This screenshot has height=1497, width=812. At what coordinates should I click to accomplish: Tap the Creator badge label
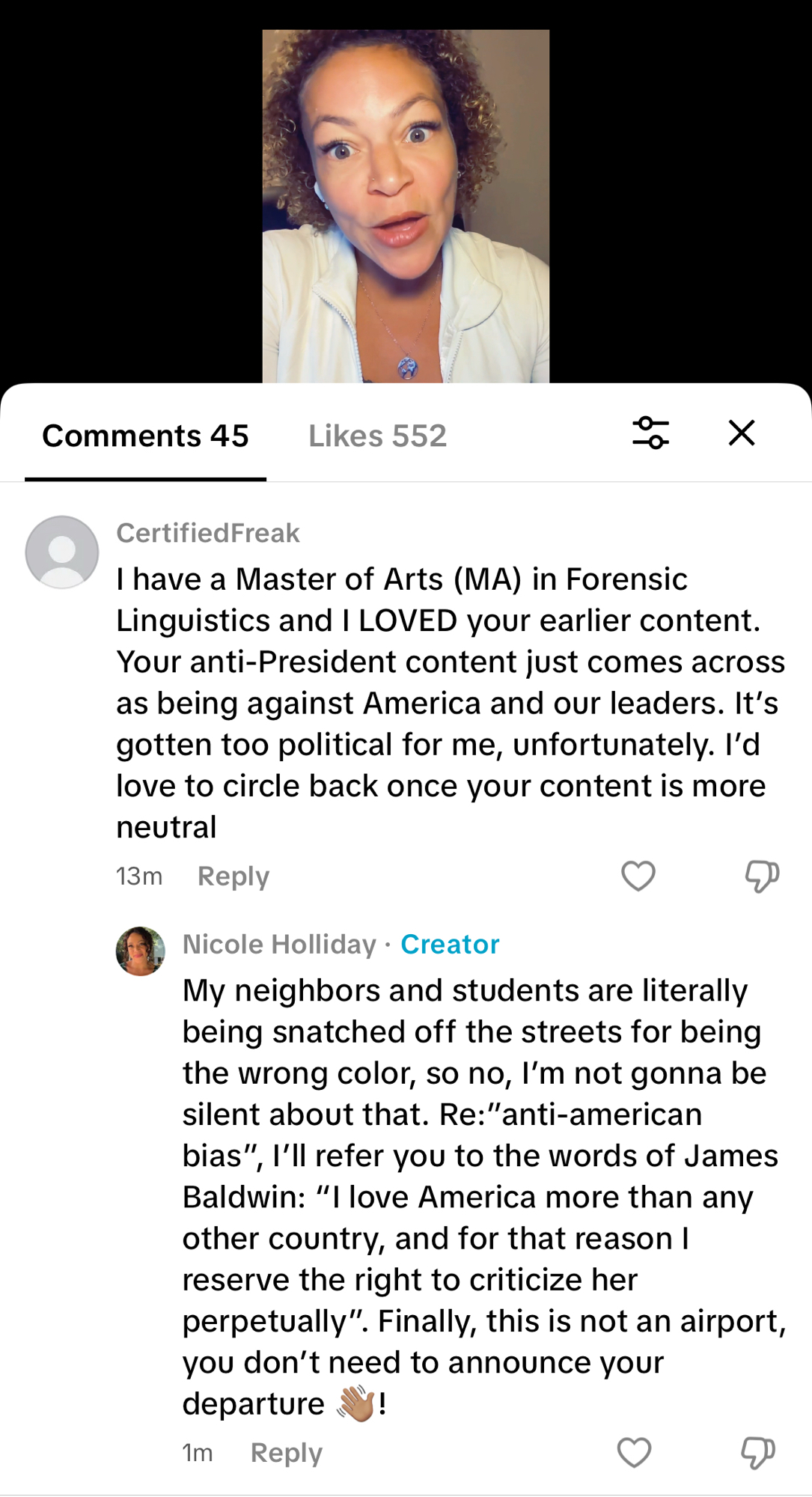coord(450,945)
